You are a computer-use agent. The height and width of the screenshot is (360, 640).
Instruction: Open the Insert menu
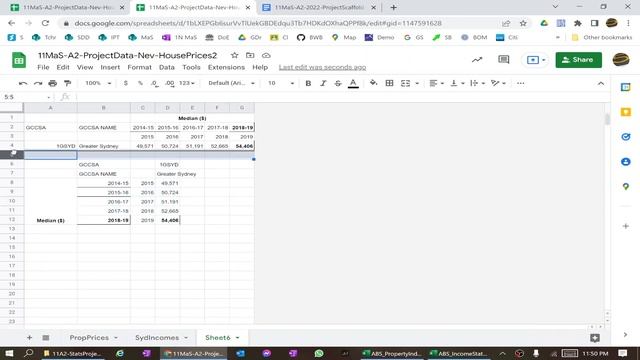[x=110, y=67]
